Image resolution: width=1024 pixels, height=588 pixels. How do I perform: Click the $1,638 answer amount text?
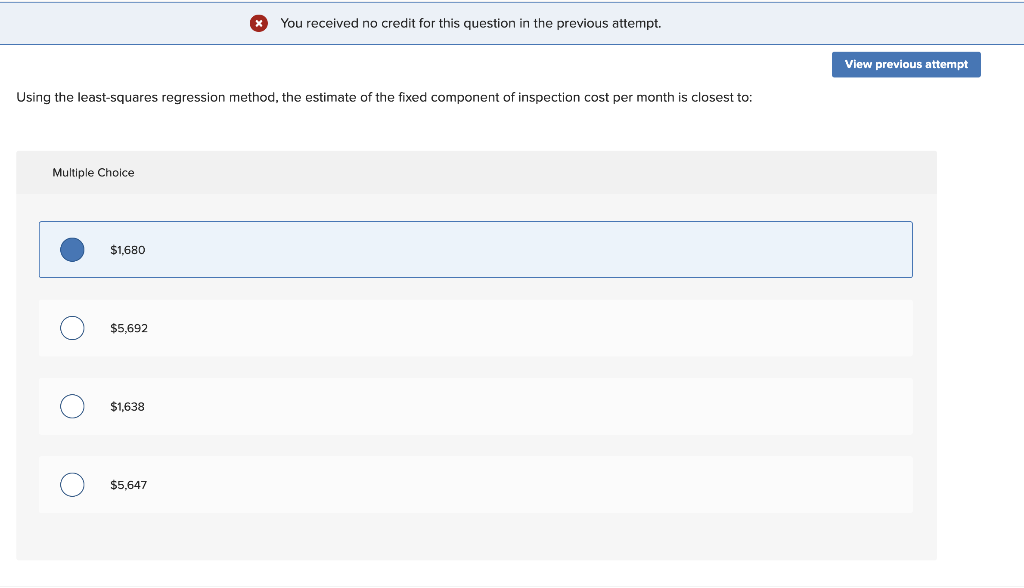(x=128, y=407)
